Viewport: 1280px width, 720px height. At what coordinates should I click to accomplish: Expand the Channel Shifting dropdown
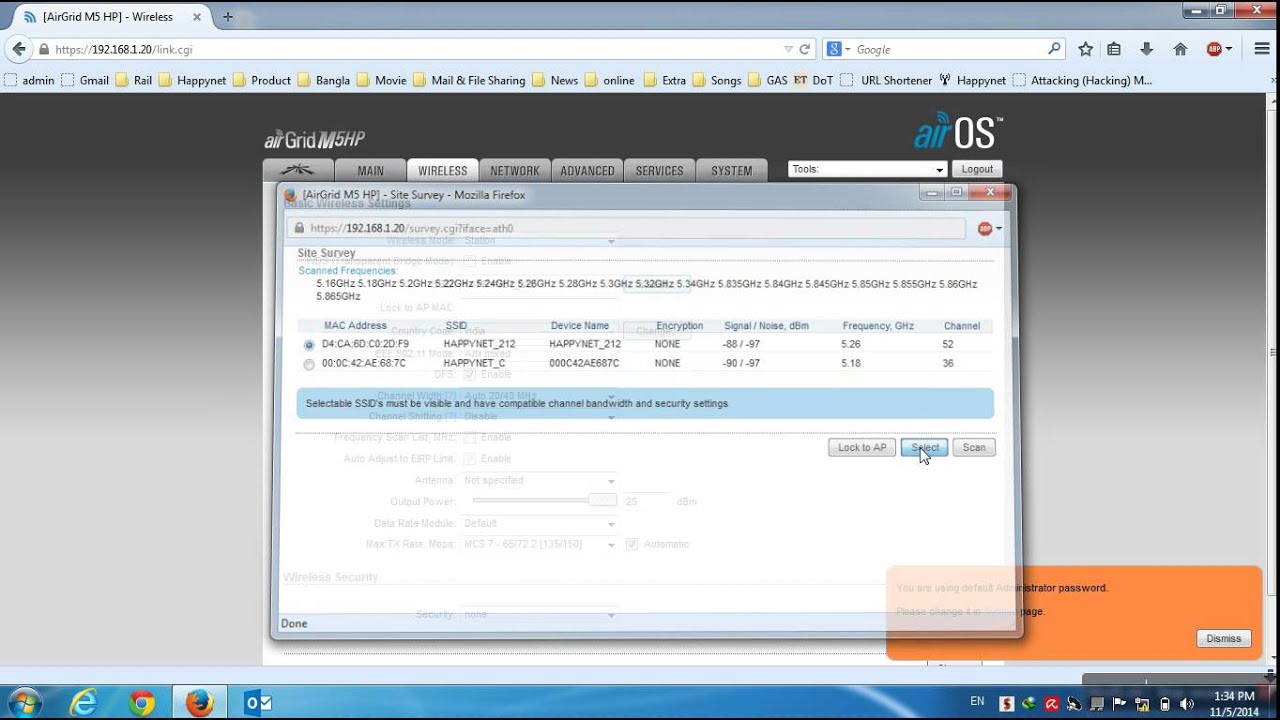click(x=540, y=416)
